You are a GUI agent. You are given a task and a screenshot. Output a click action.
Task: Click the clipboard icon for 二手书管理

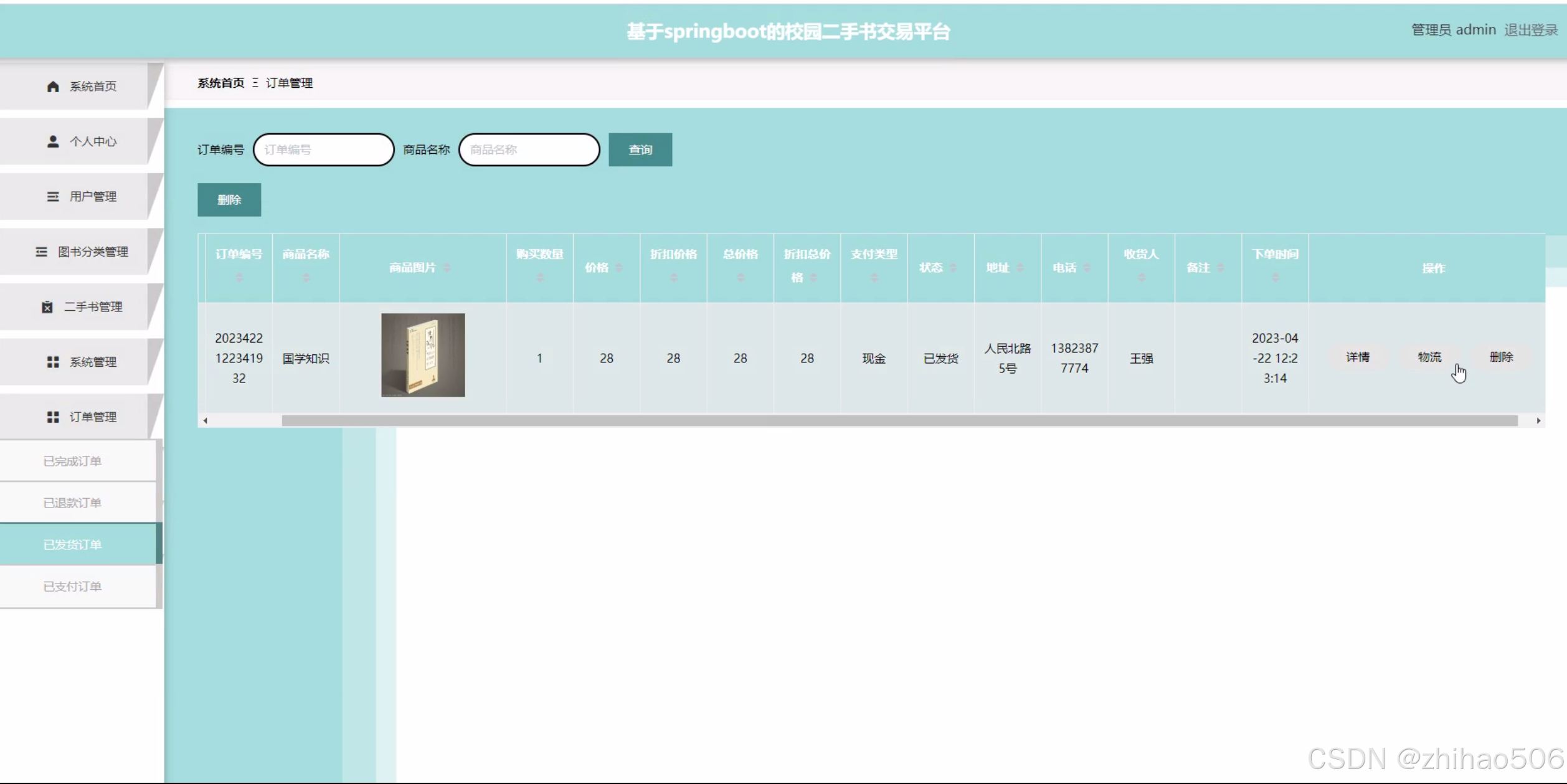[x=47, y=307]
